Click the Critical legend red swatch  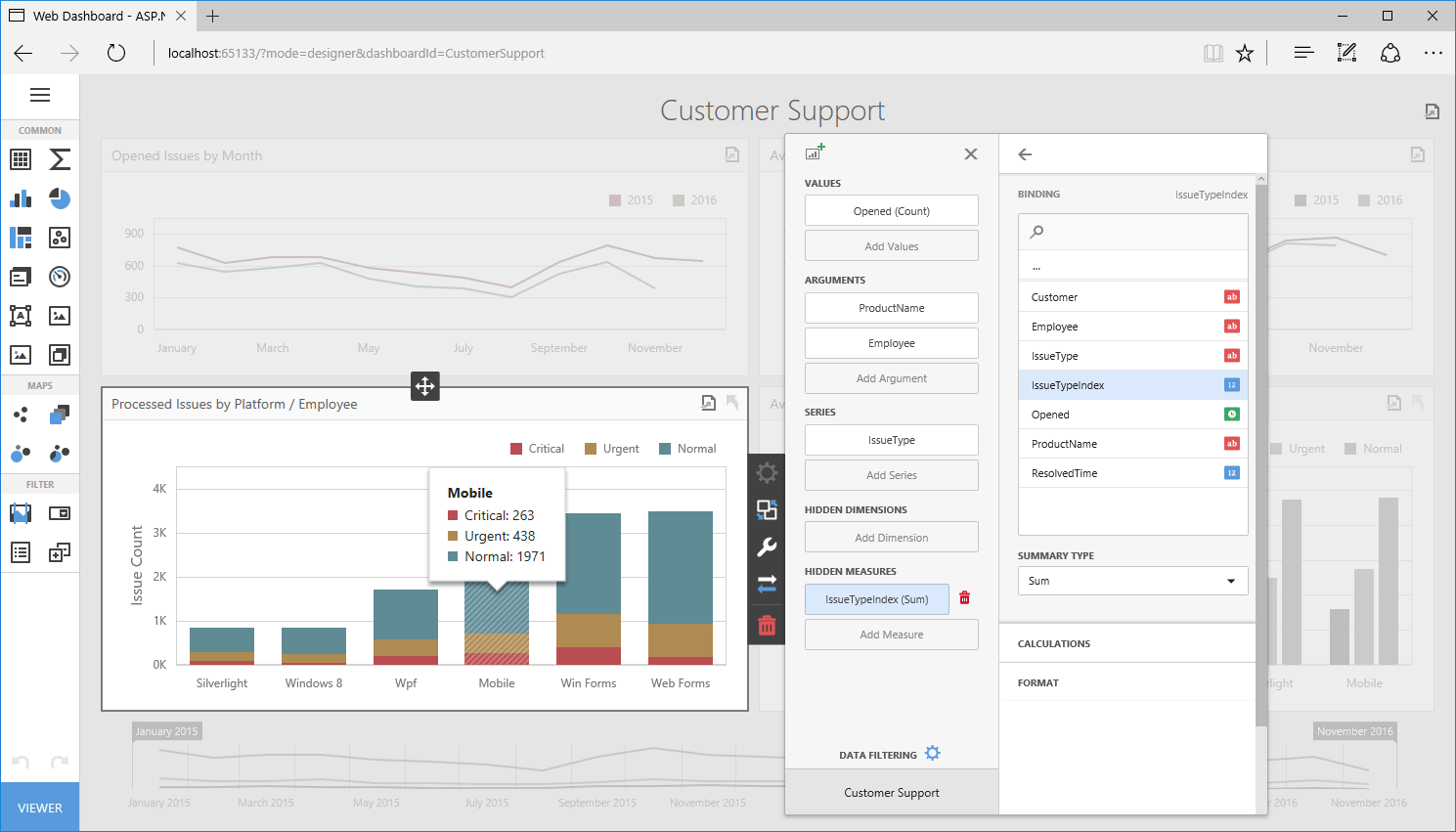pos(516,449)
